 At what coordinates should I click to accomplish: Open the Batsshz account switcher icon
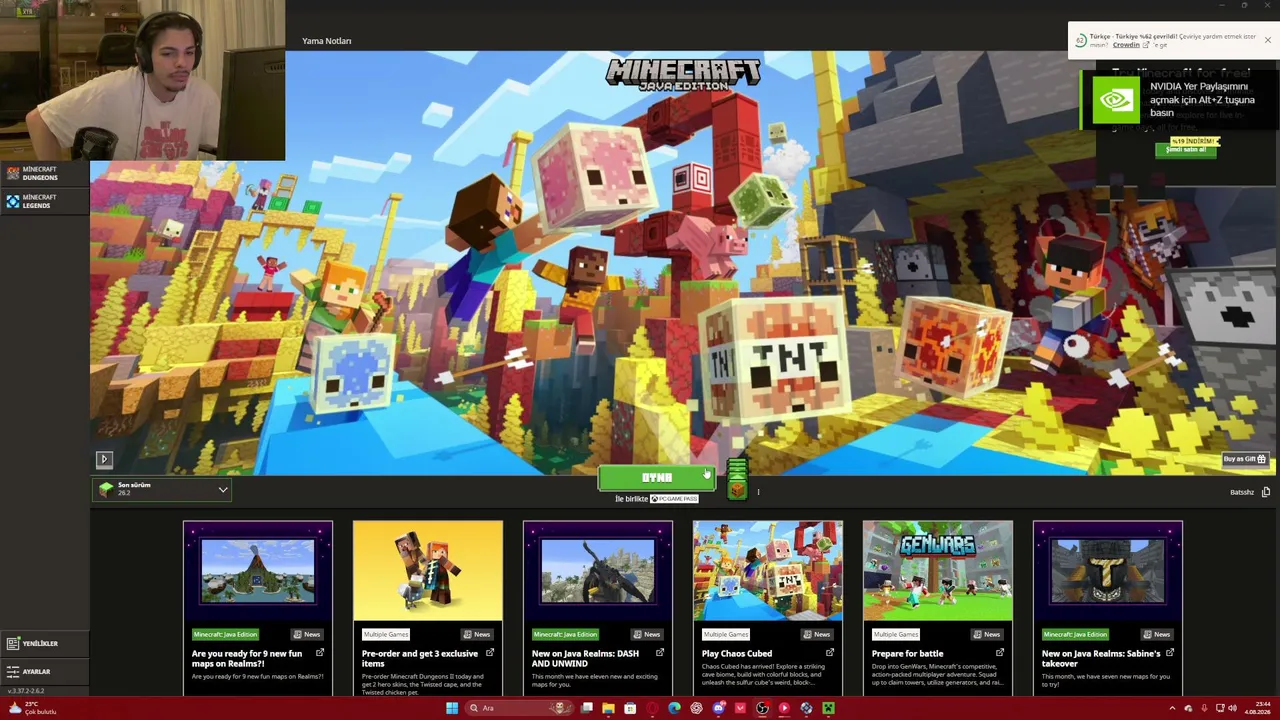click(1266, 492)
